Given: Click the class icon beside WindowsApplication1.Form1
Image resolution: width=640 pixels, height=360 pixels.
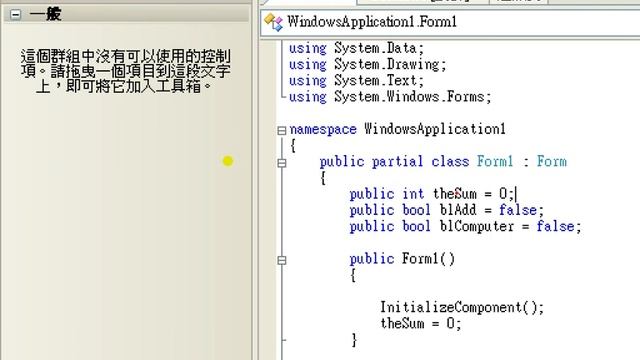Looking at the screenshot, I should [x=273, y=22].
